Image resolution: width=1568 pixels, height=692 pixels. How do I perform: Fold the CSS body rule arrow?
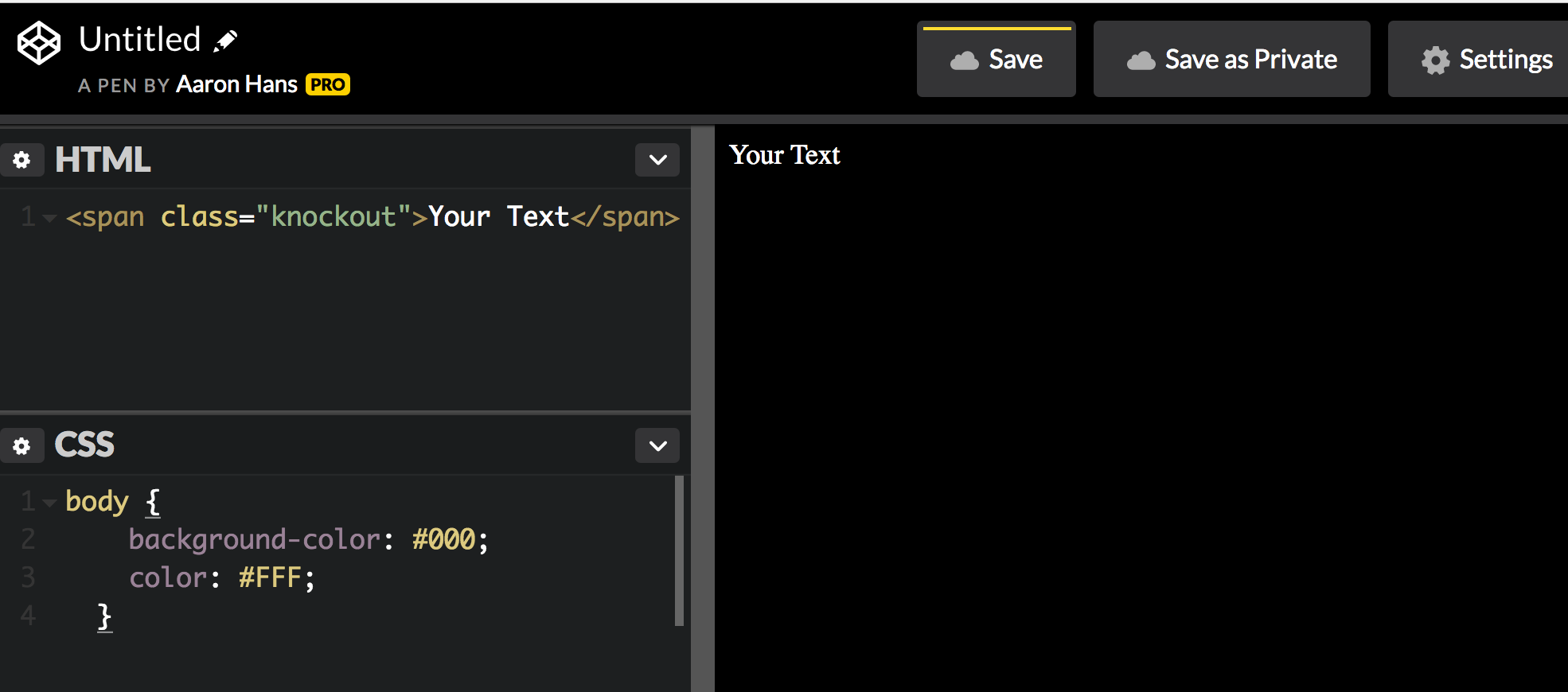49,503
